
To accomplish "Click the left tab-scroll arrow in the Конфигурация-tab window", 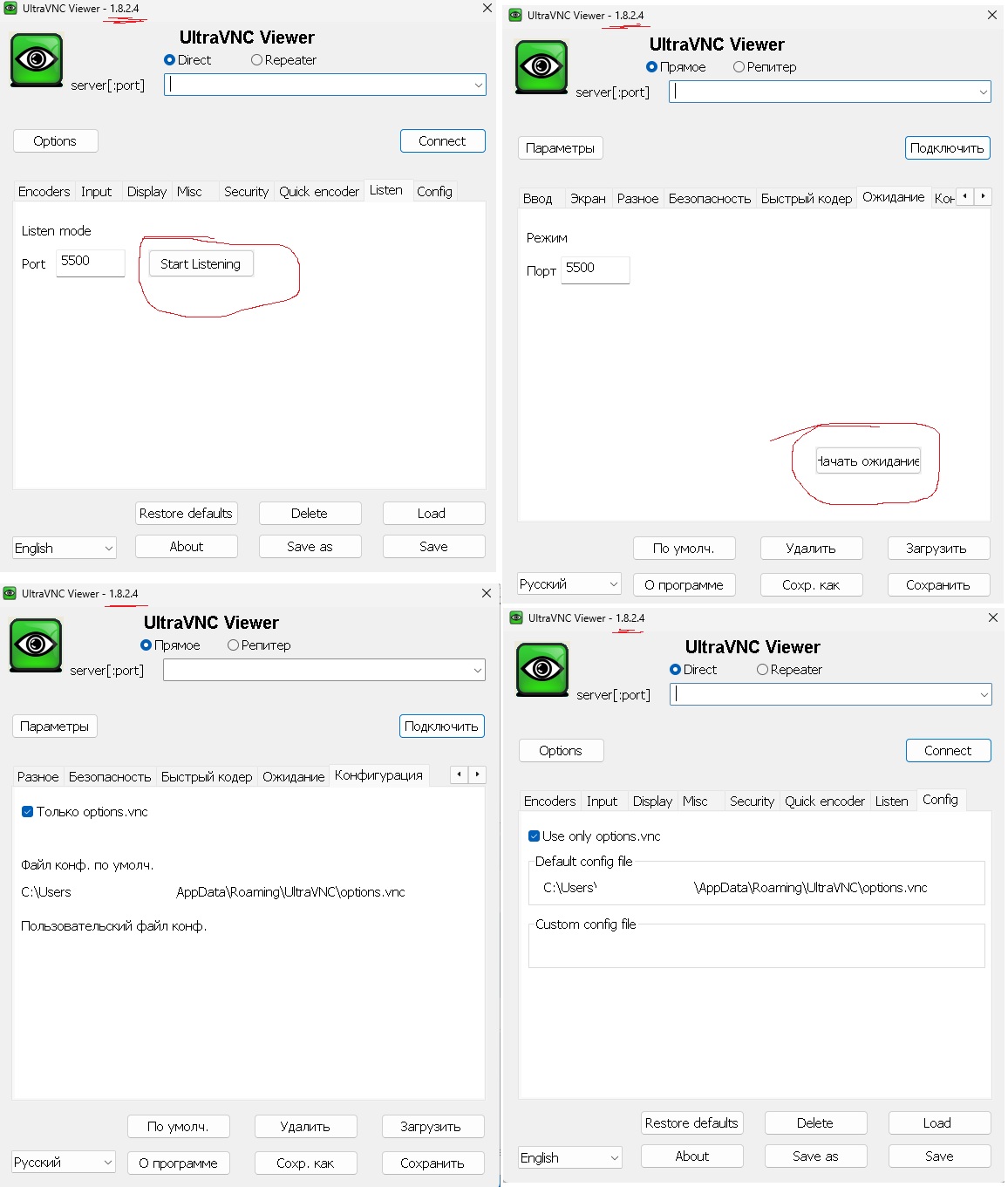I will tap(459, 774).
